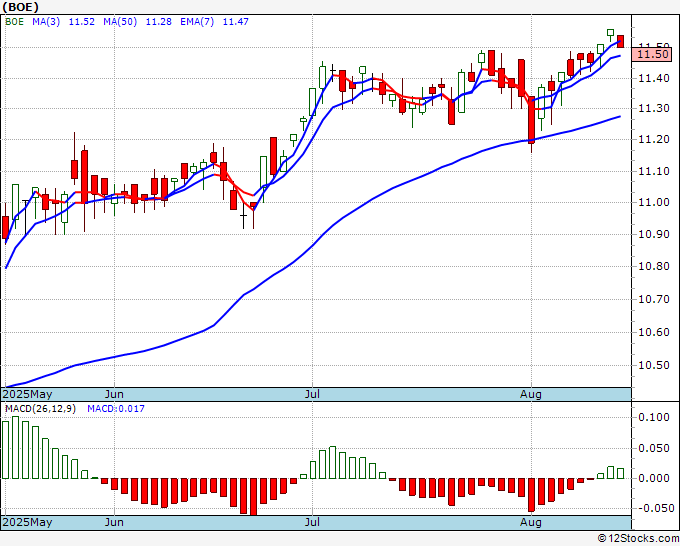Click the 11.30 price axis label
This screenshot has width=680, height=546.
[x=654, y=108]
